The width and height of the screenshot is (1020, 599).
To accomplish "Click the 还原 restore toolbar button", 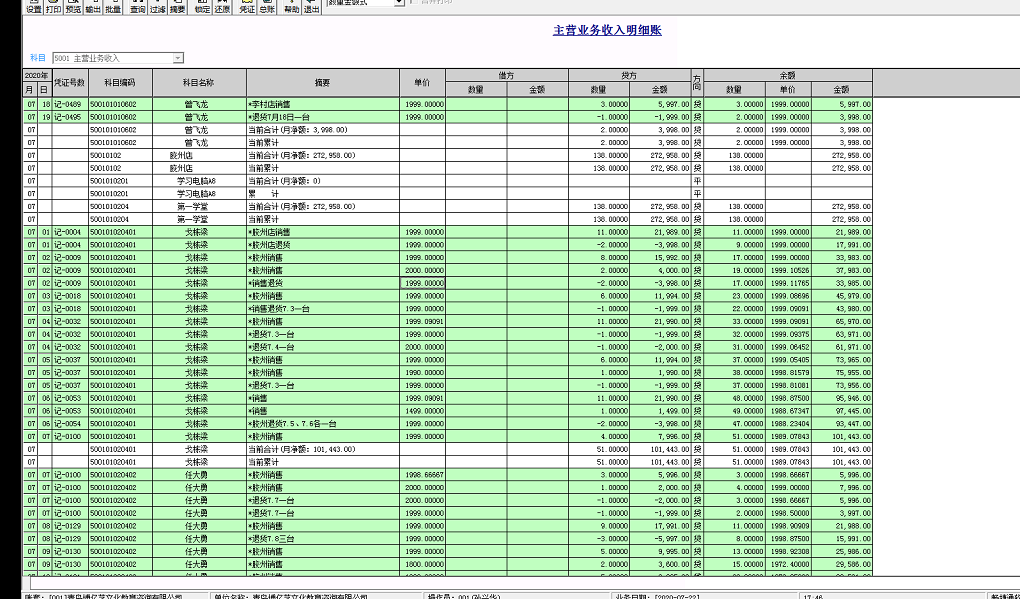I will (x=222, y=8).
